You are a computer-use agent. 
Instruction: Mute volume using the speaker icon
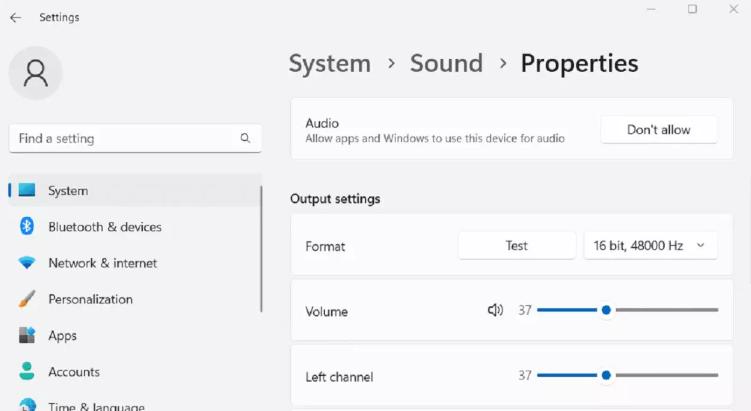click(x=495, y=310)
